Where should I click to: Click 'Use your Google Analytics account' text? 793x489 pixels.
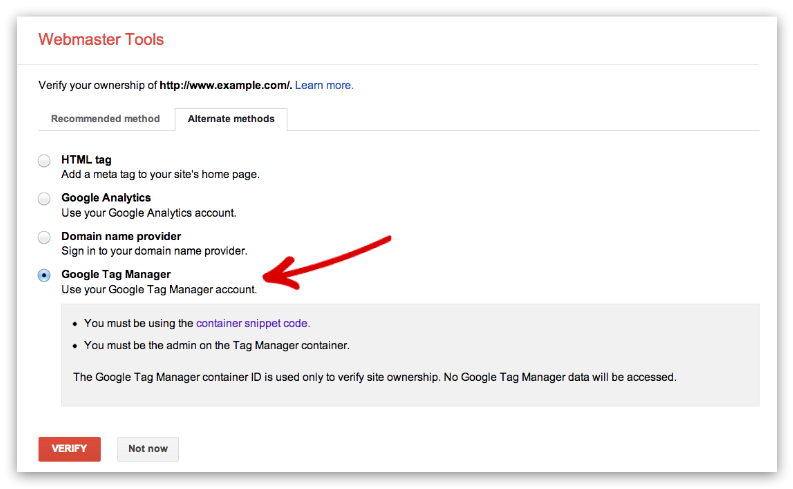[x=149, y=212]
